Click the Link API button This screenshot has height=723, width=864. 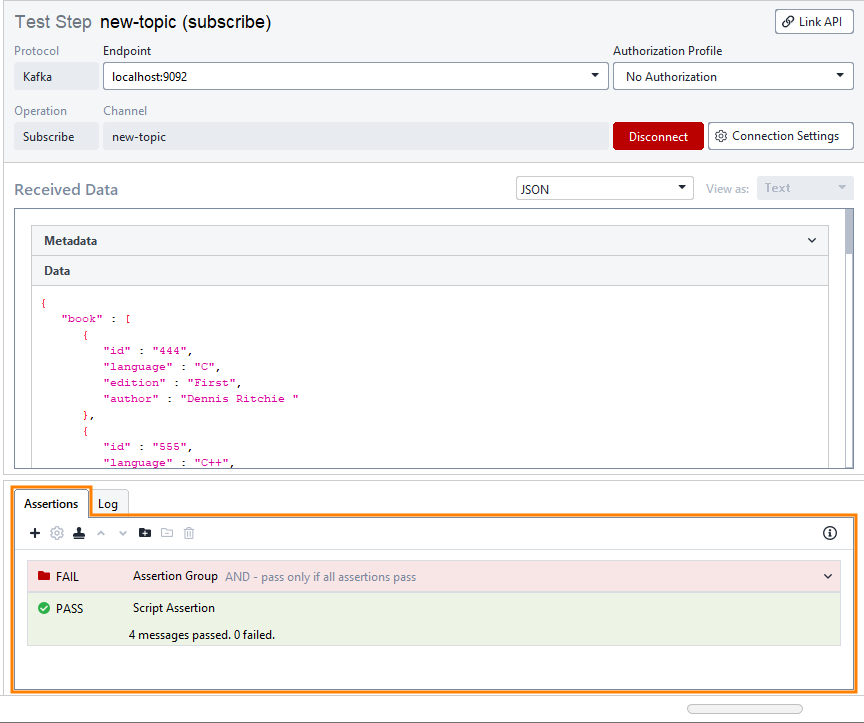pos(814,21)
